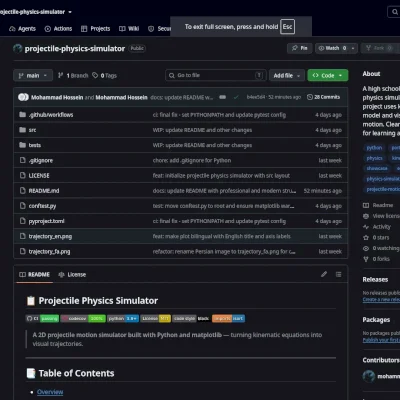Open the Actions tab

[58, 29]
